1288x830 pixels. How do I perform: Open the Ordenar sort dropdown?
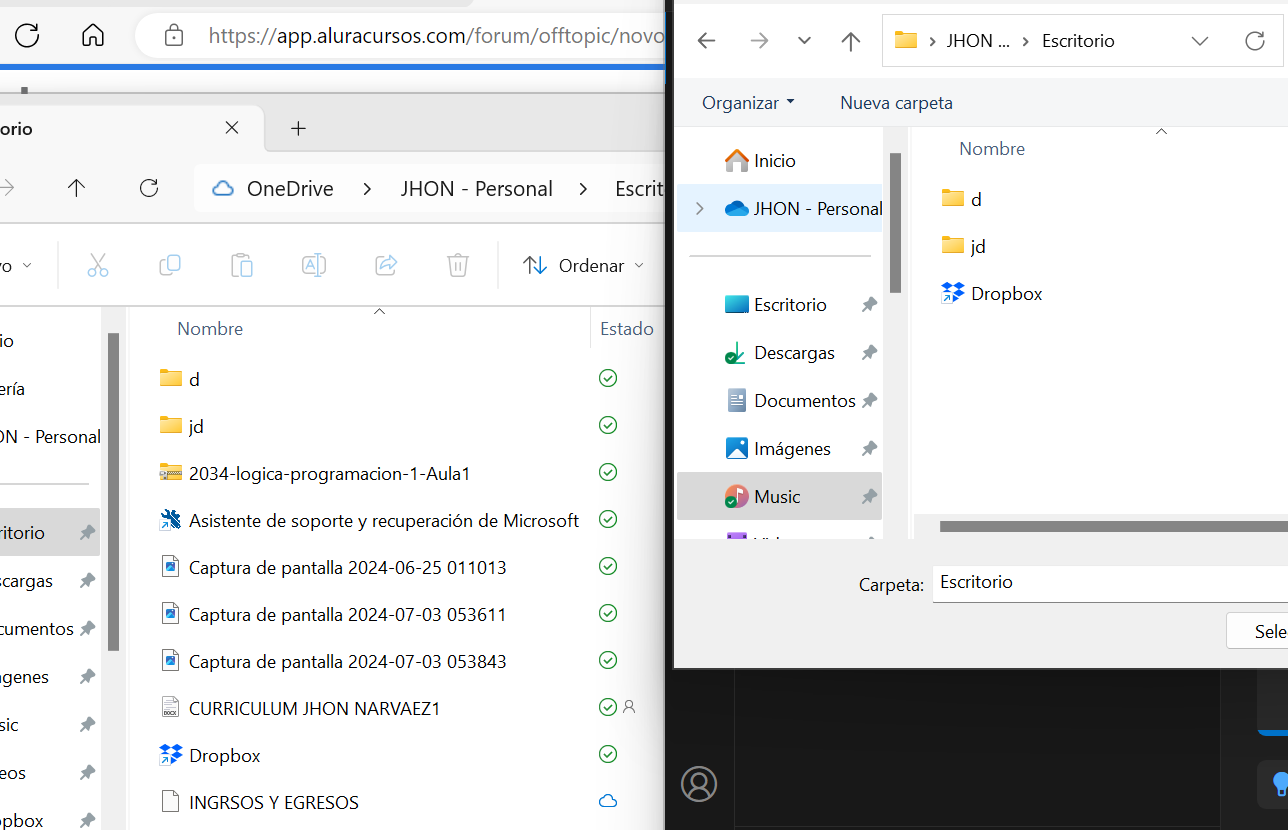coord(584,265)
